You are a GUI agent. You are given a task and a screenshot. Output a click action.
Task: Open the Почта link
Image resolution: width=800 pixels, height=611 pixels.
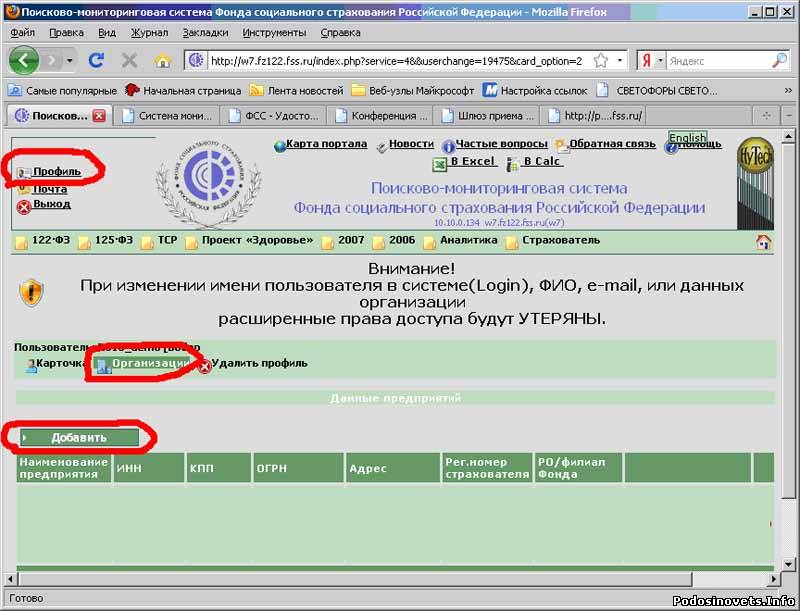pyautogui.click(x=49, y=189)
